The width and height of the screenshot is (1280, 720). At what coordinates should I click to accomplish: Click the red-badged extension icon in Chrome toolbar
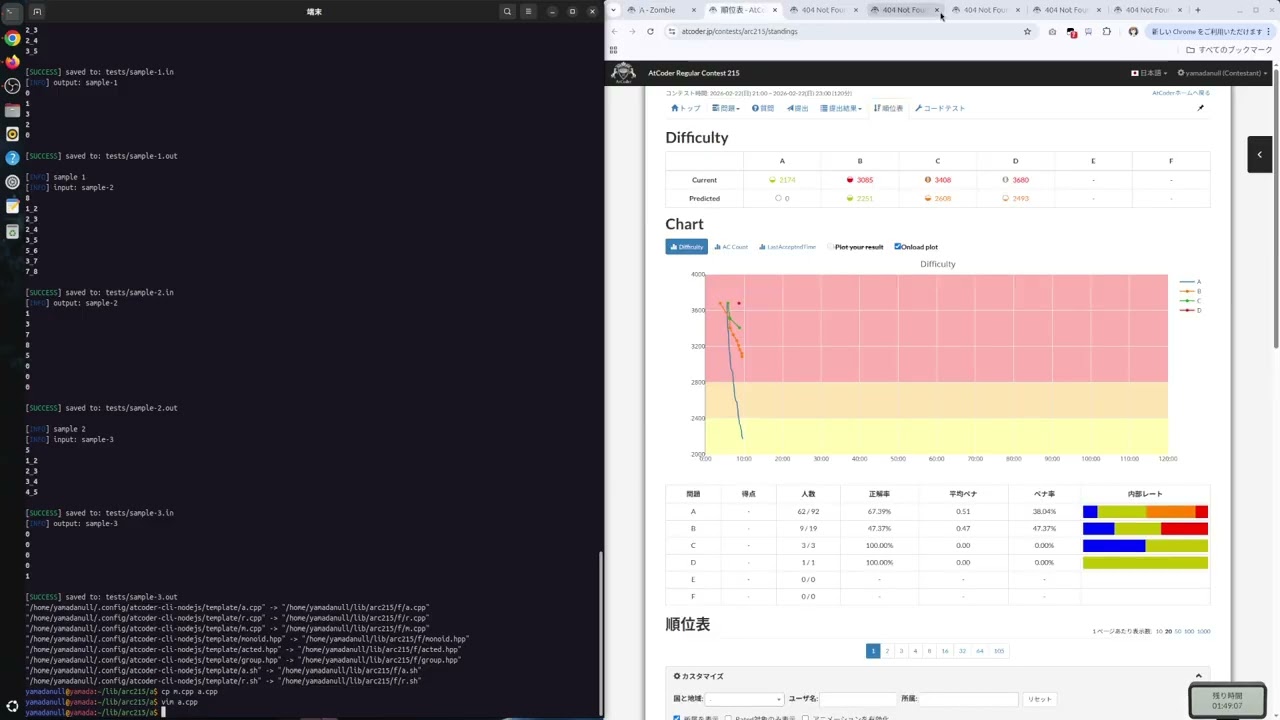1071,31
